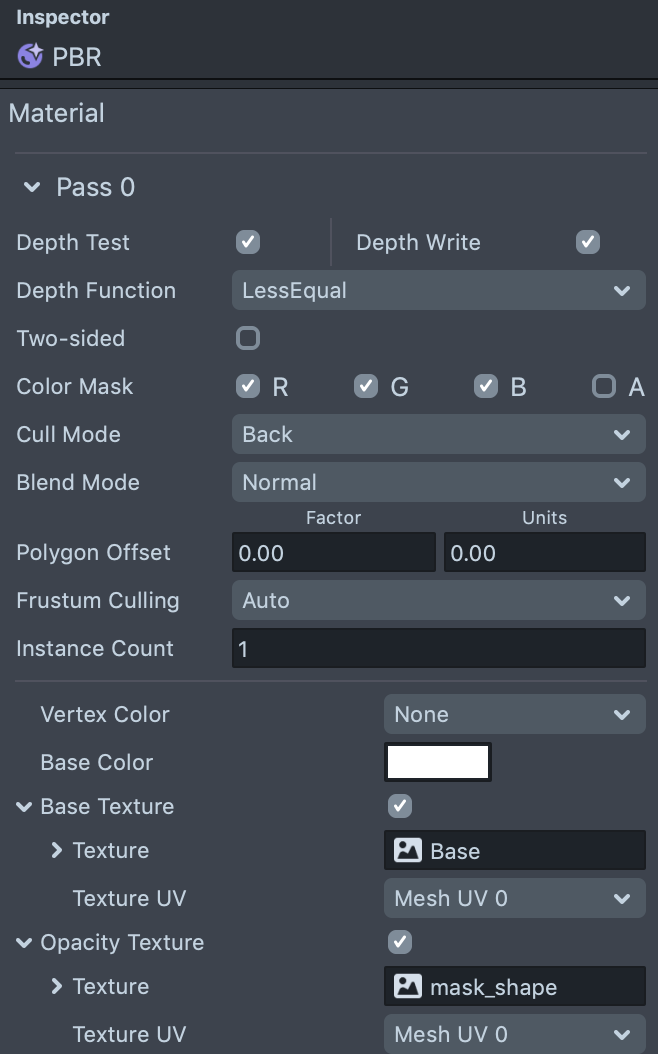Disable the Opacity Texture checkbox
This screenshot has height=1054, width=658.
click(399, 942)
